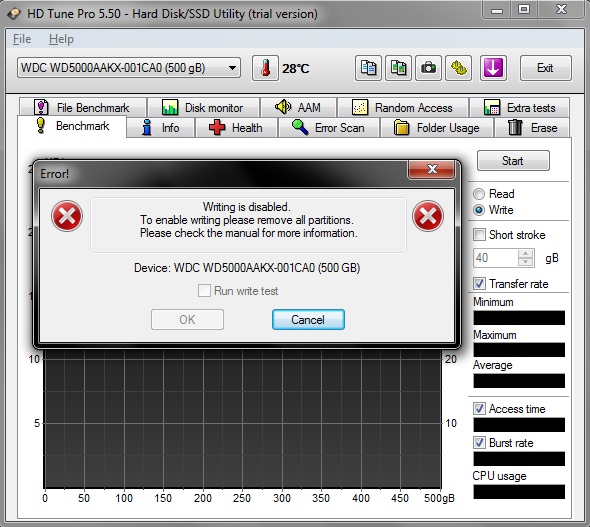Viewport: 590px width, 527px height.
Task: Open the Extra tests tab
Action: 520,108
